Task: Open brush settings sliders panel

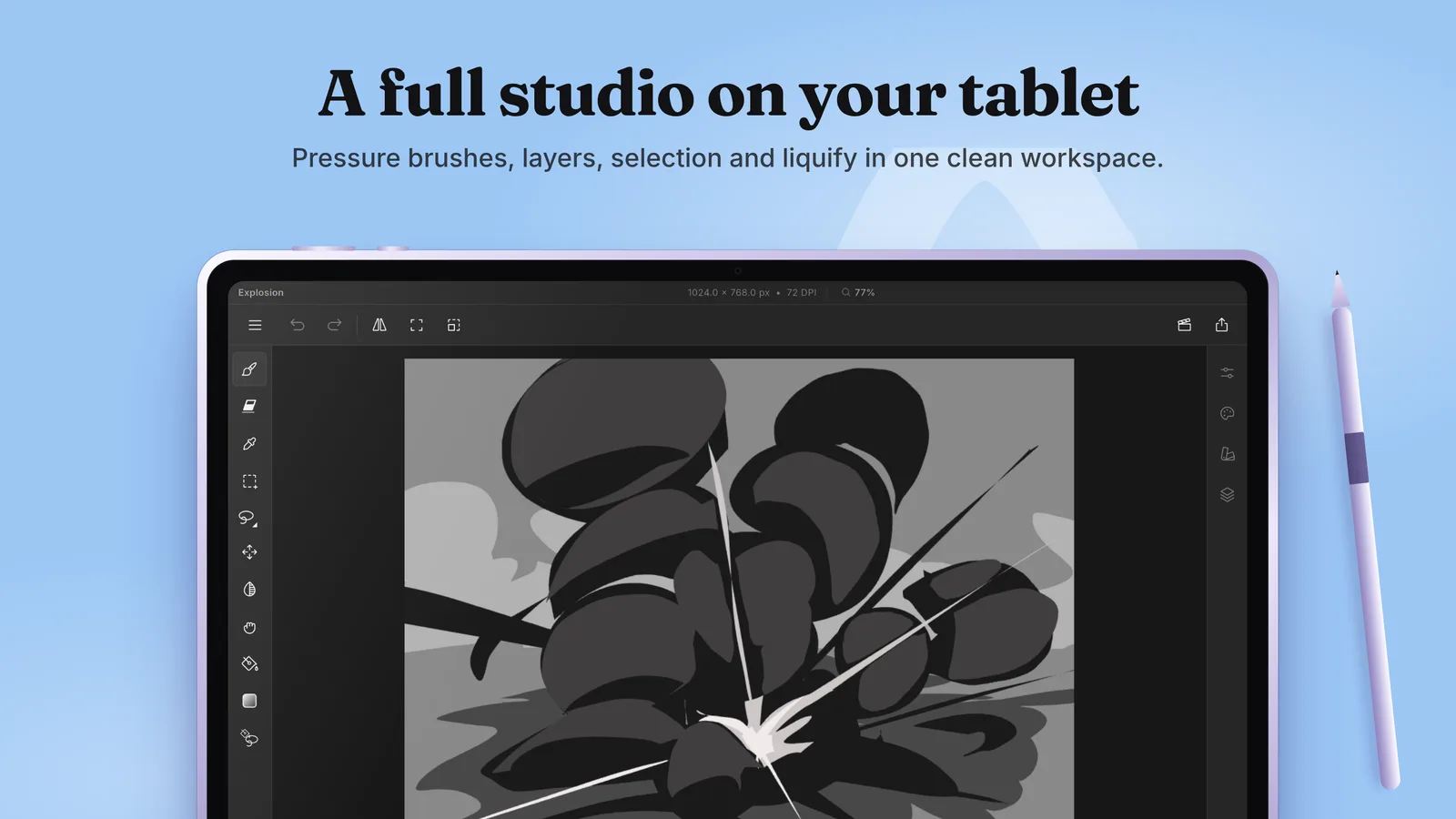Action: [x=1227, y=373]
